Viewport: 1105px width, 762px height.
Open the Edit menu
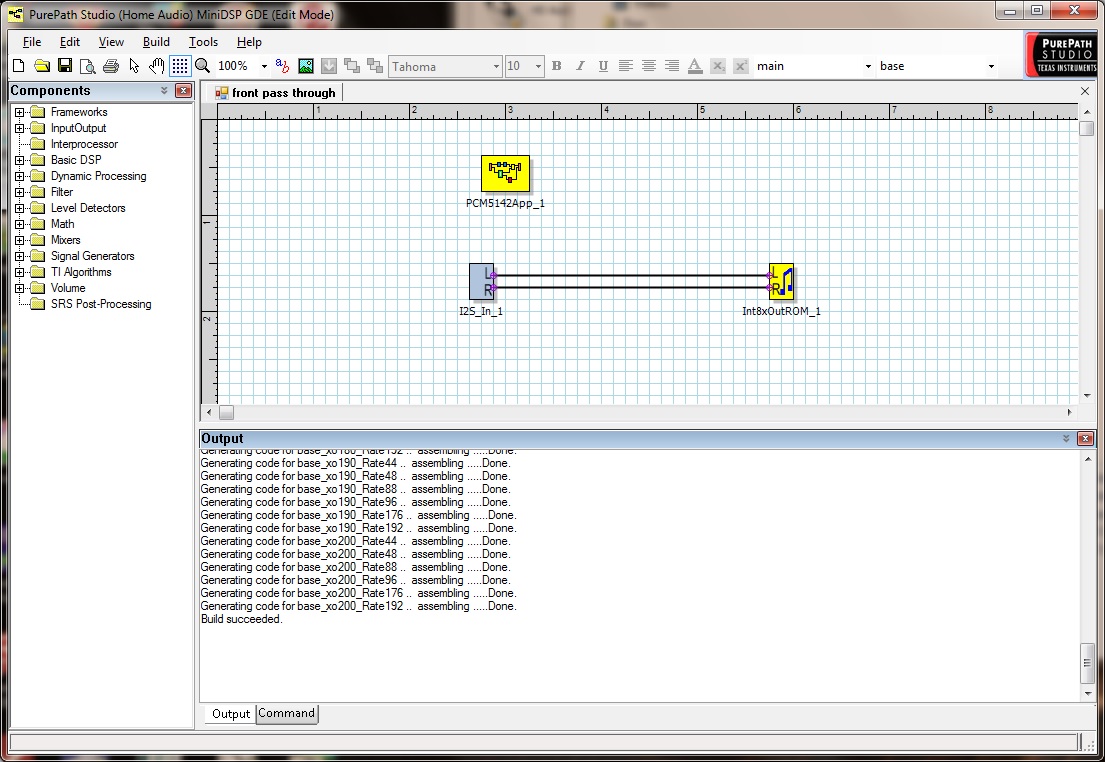70,42
